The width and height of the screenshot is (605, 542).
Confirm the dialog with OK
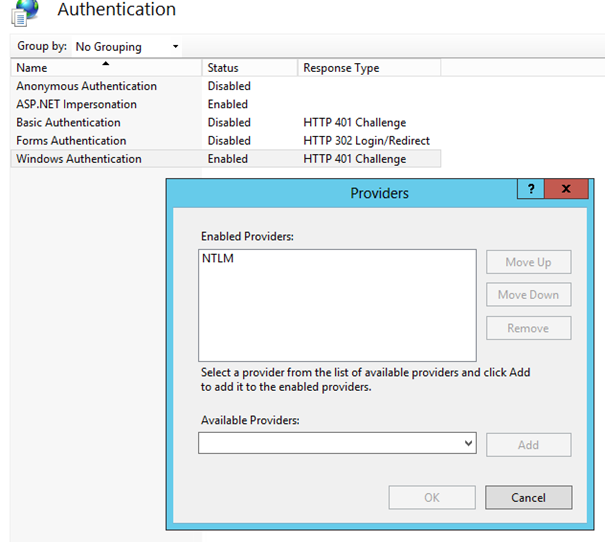(432, 498)
